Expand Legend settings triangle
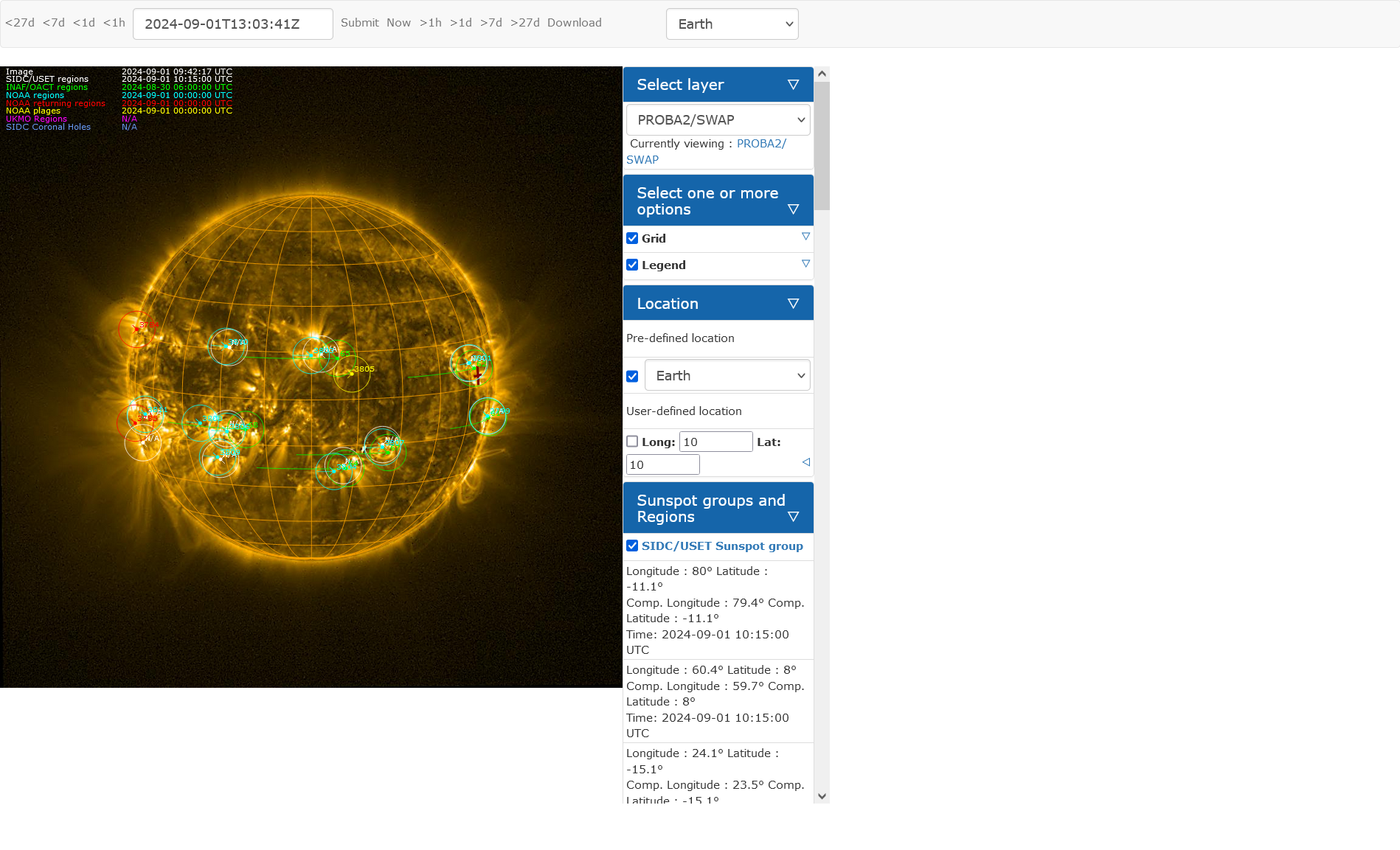Image resolution: width=1400 pixels, height=850 pixels. click(x=805, y=263)
